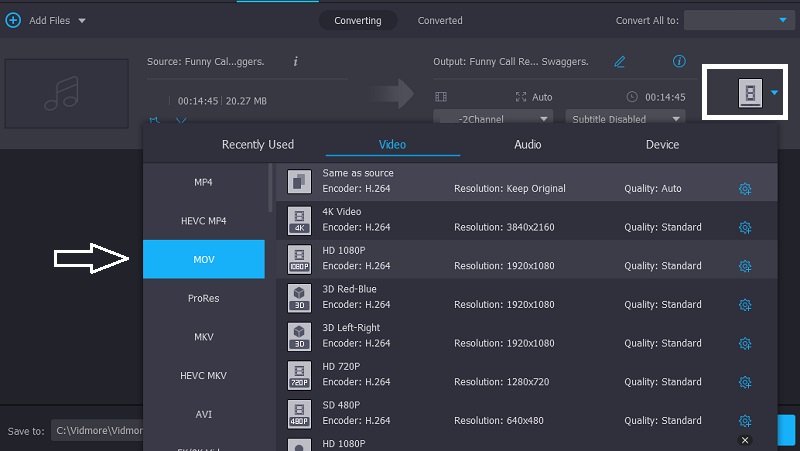Click gear icon for Same as source
The width and height of the screenshot is (800, 451).
[x=744, y=189]
